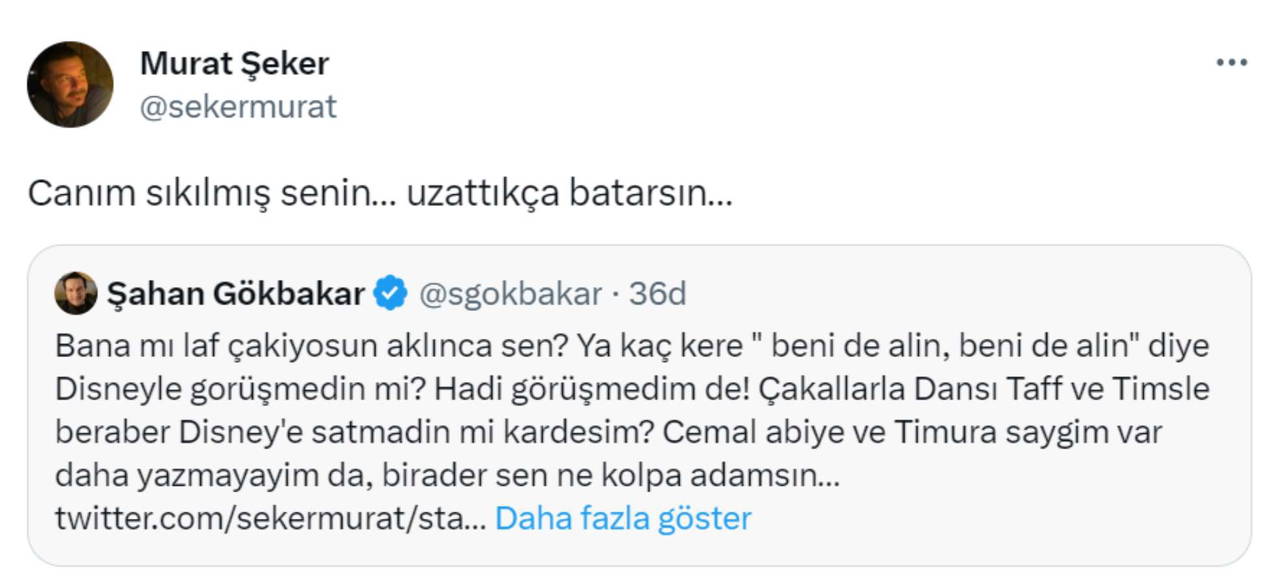Click 'Disneyle' word in quoted tweet
This screenshot has height=583, width=1280.
112,390
